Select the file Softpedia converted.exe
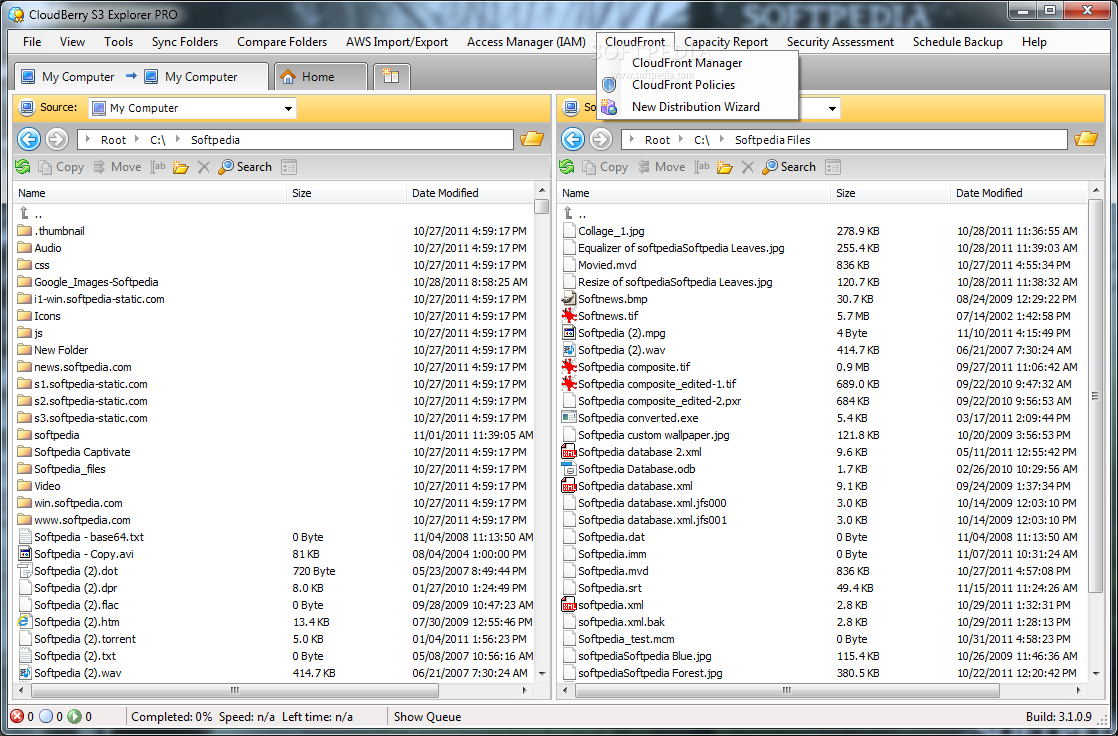Screen dimensions: 1118x736 [x=638, y=418]
